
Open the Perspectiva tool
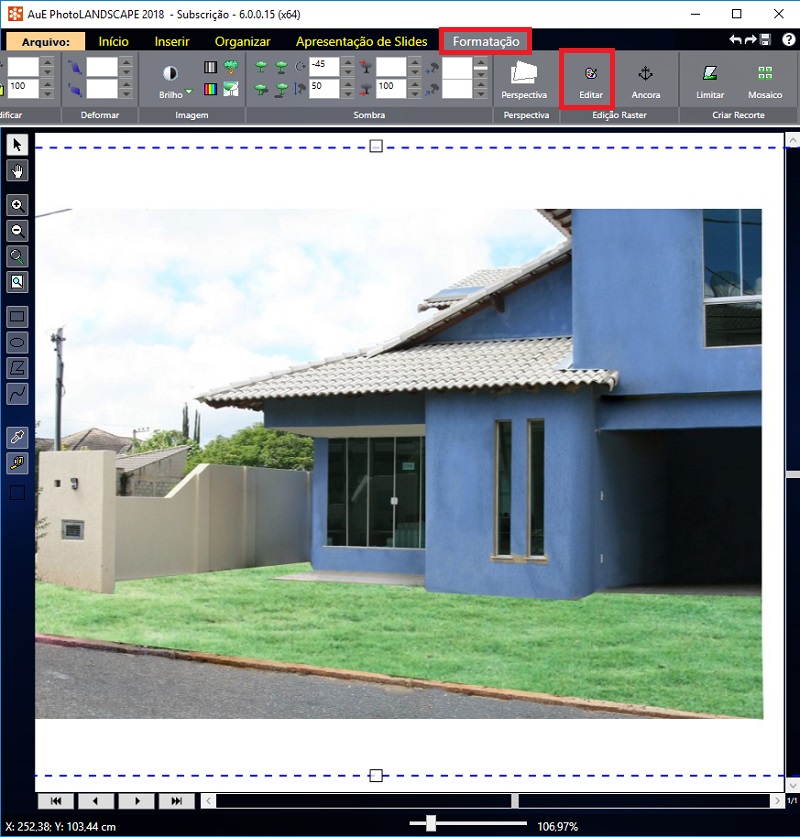tap(525, 79)
